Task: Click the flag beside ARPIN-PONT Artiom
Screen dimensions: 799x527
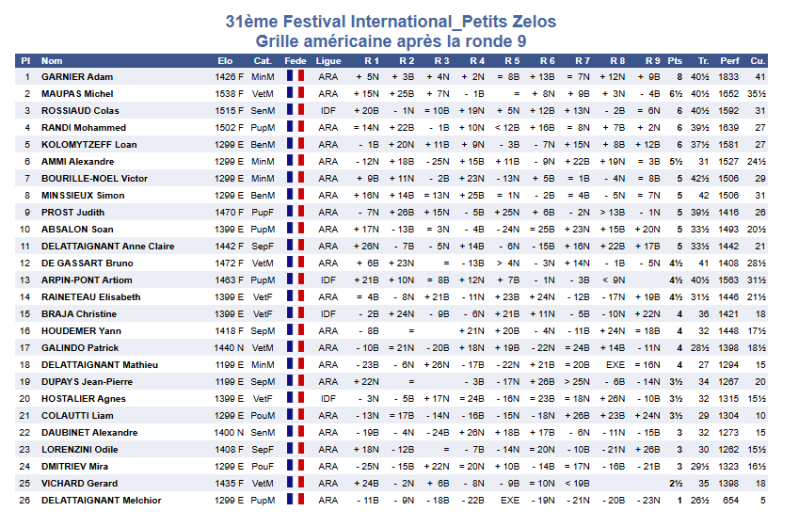Action: pos(295,280)
